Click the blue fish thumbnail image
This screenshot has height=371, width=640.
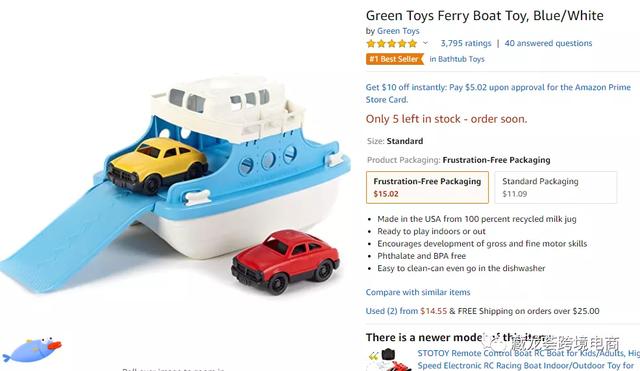coord(32,350)
